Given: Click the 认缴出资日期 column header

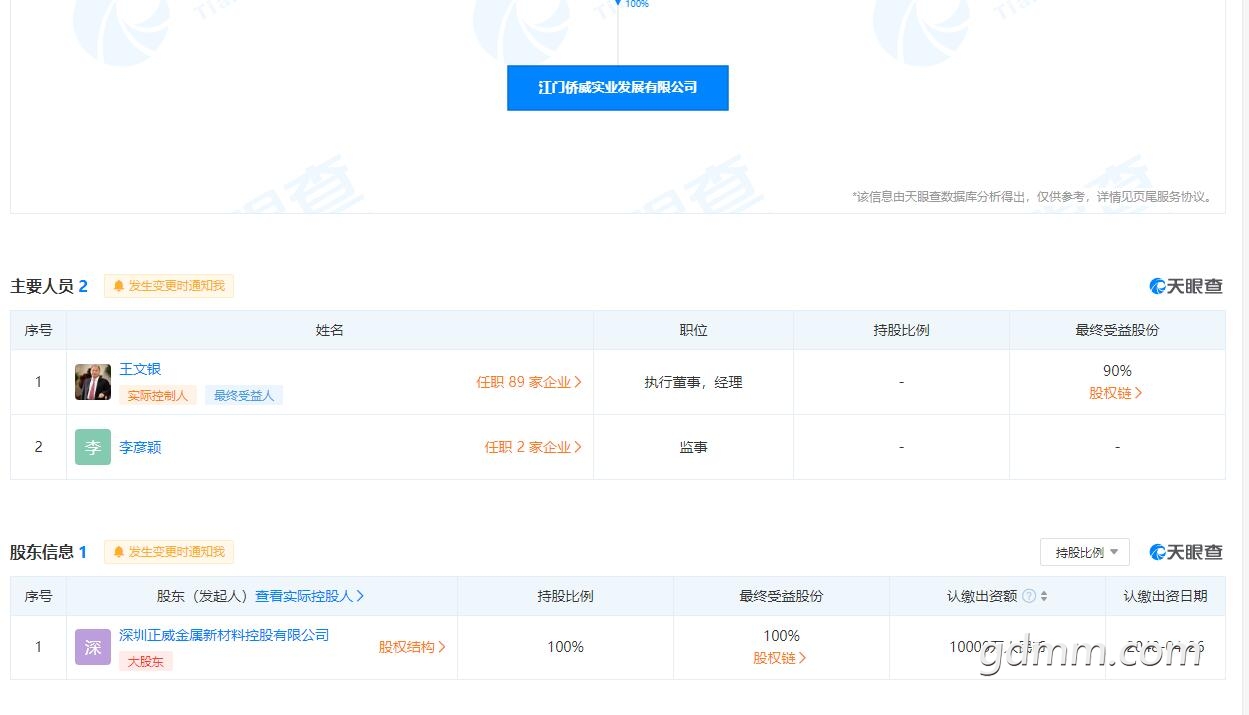Looking at the screenshot, I should pyautogui.click(x=1165, y=596).
